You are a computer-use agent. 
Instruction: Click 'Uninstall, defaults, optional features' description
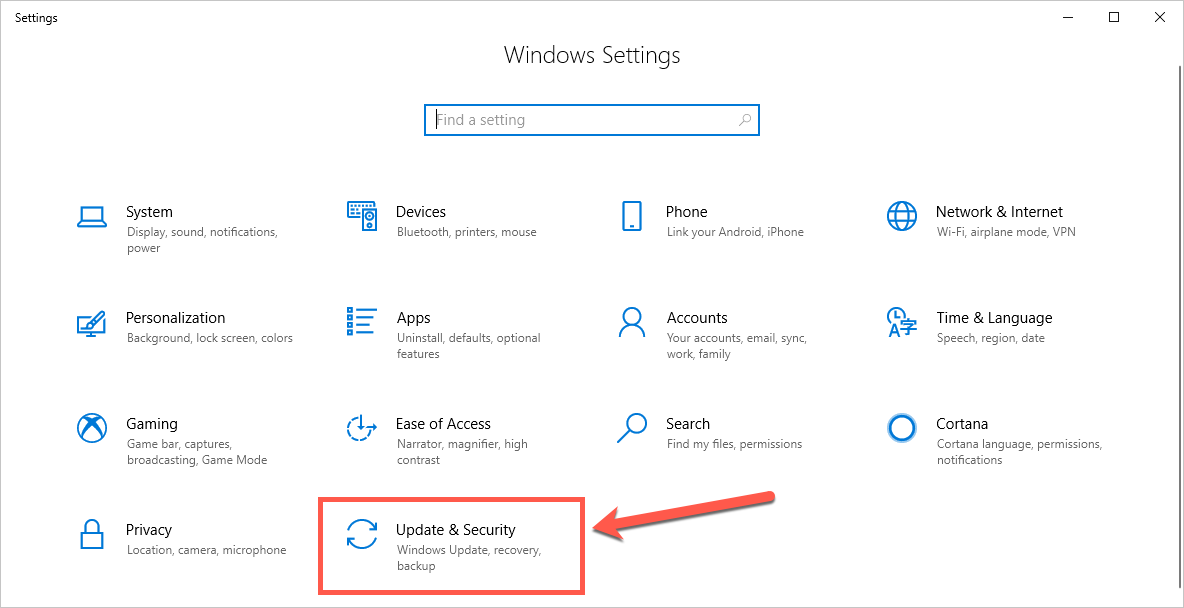(x=469, y=346)
